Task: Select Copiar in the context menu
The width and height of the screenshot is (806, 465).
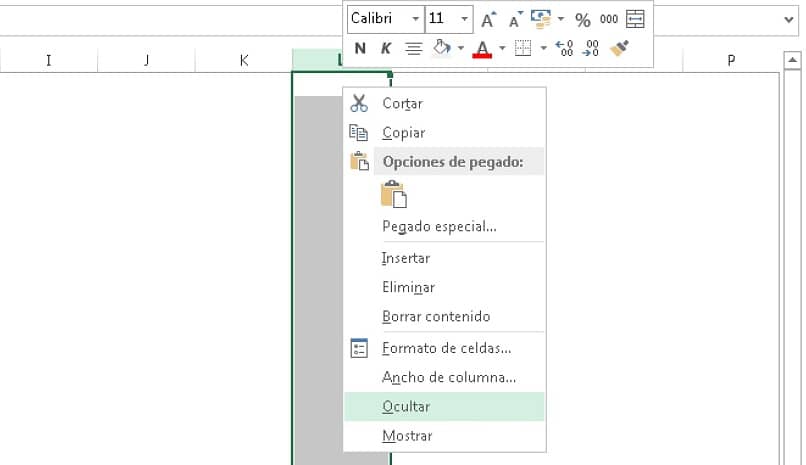Action: pos(403,132)
